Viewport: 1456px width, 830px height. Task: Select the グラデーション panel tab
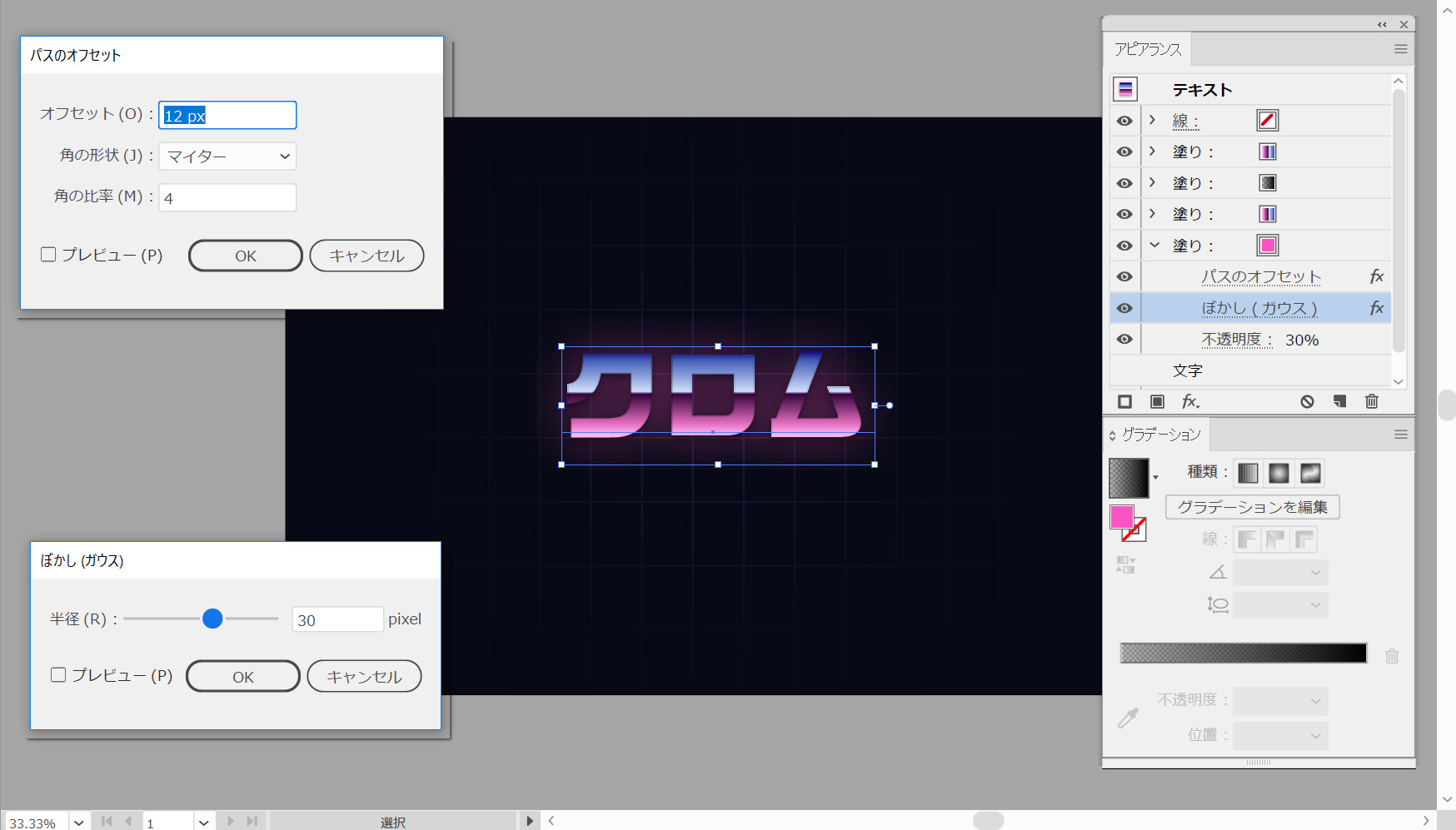pos(1160,435)
